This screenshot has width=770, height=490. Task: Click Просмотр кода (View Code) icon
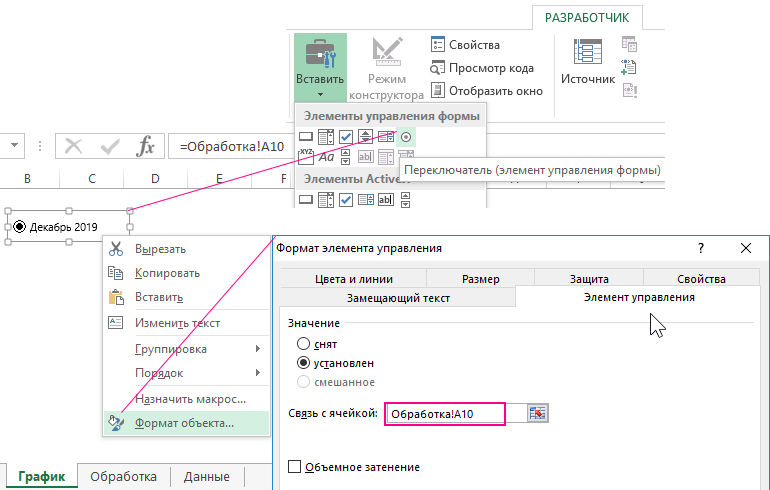pyautogui.click(x=438, y=68)
